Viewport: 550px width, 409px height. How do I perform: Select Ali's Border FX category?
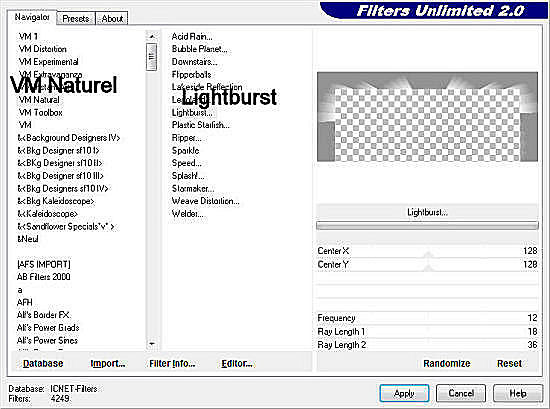[x=43, y=315]
